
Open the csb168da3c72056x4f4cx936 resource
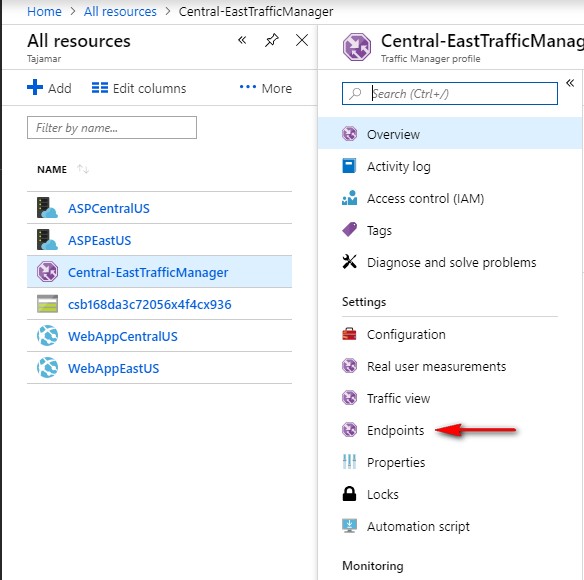click(149, 304)
